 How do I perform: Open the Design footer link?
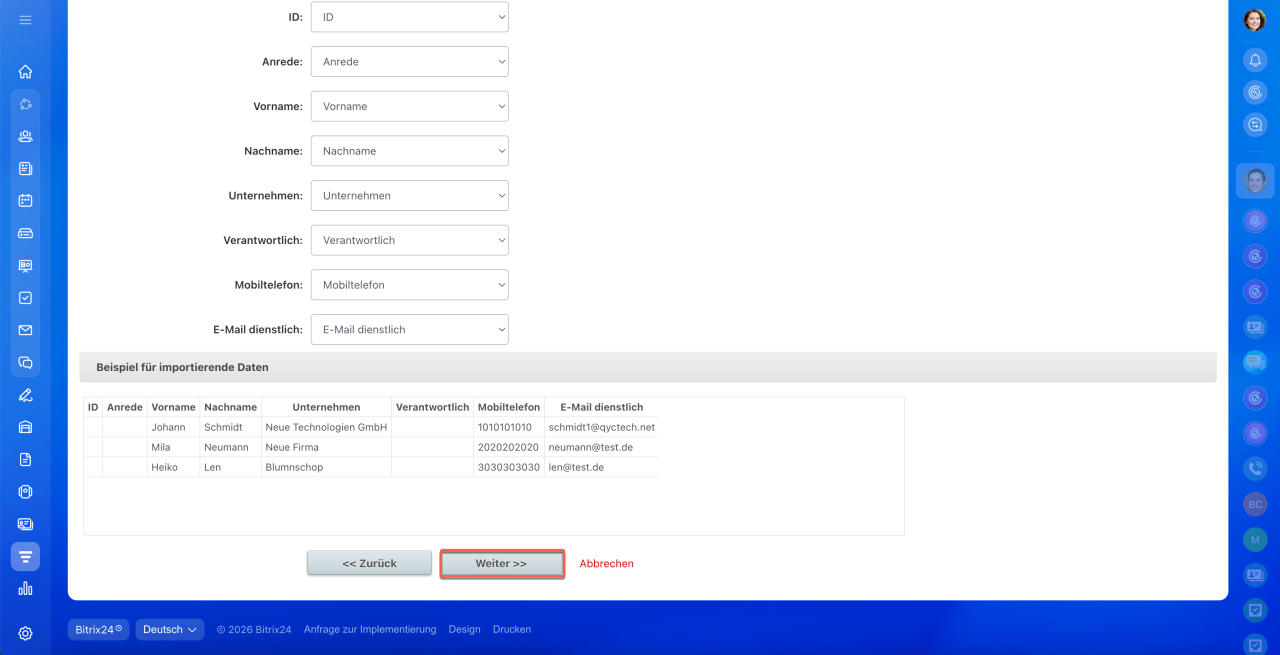464,630
